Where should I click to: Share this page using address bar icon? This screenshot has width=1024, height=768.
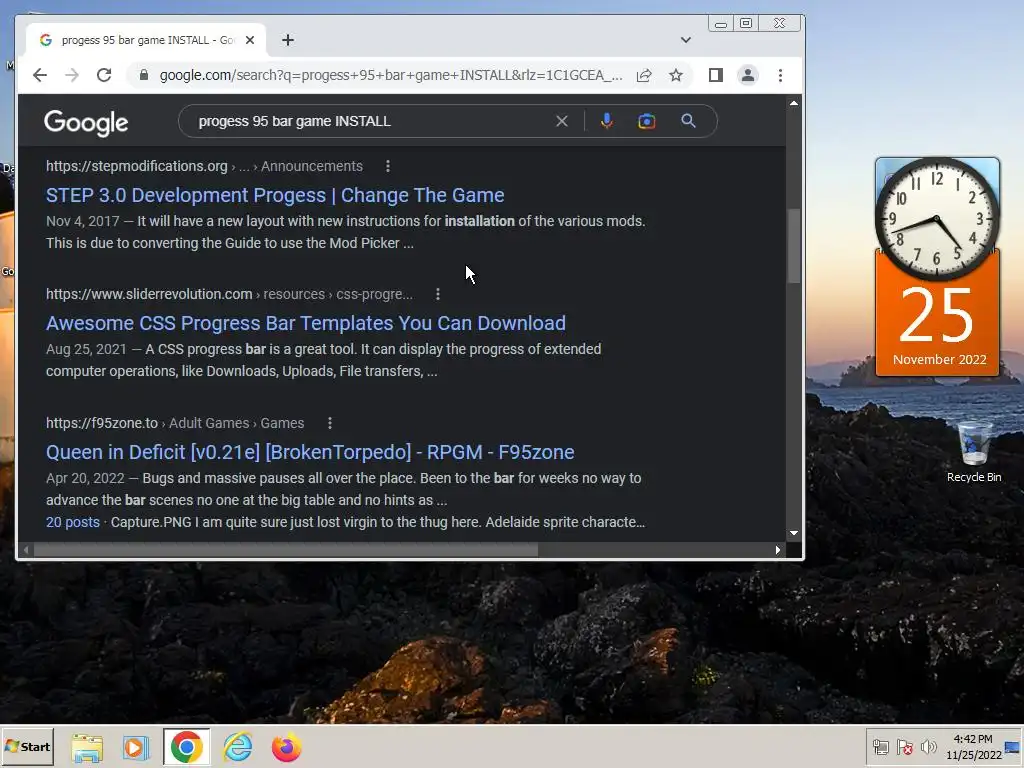coord(644,75)
